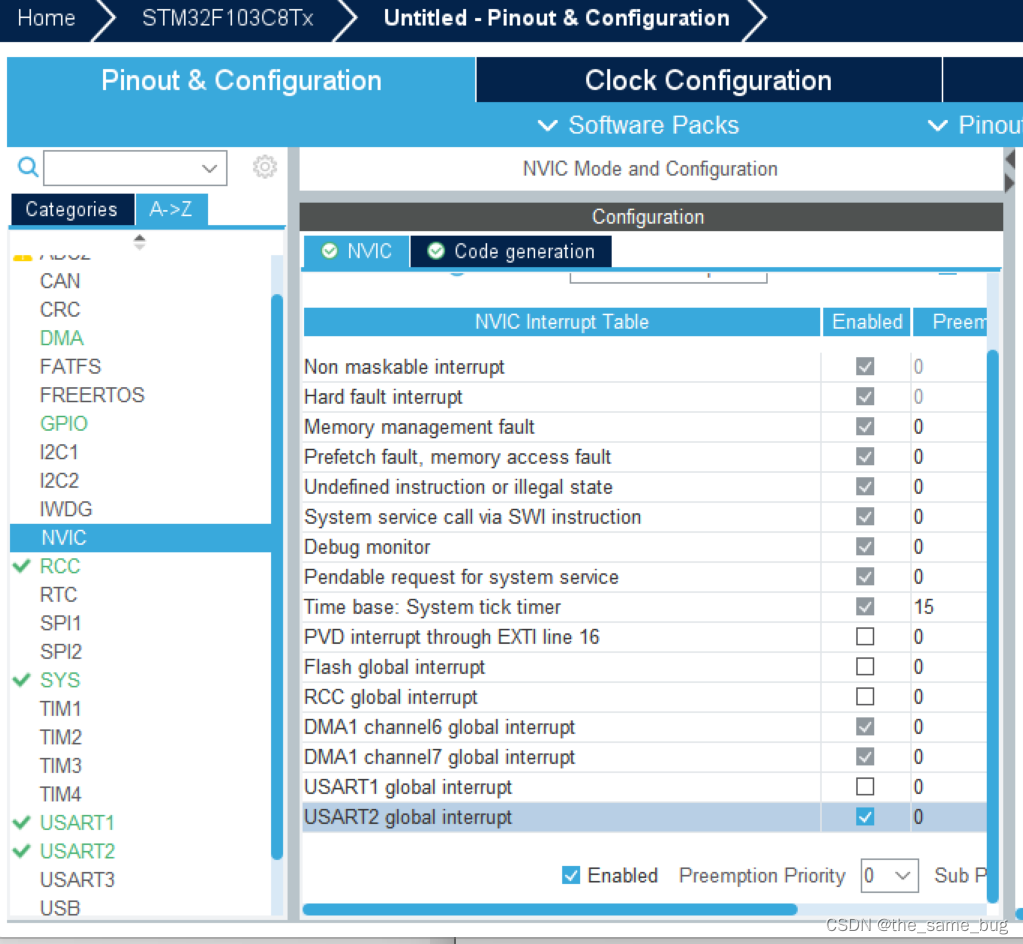Select USB in peripheral list
Image resolution: width=1023 pixels, height=944 pixels.
click(60, 907)
